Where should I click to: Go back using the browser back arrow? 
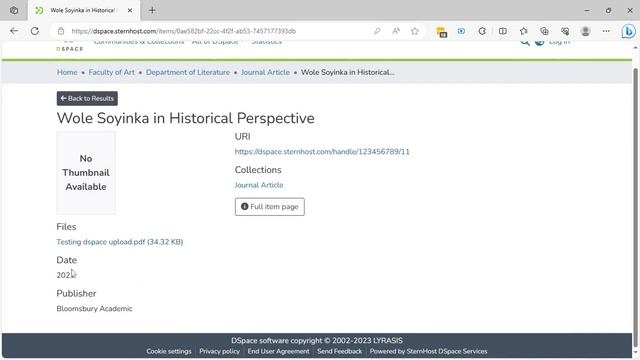pos(14,31)
